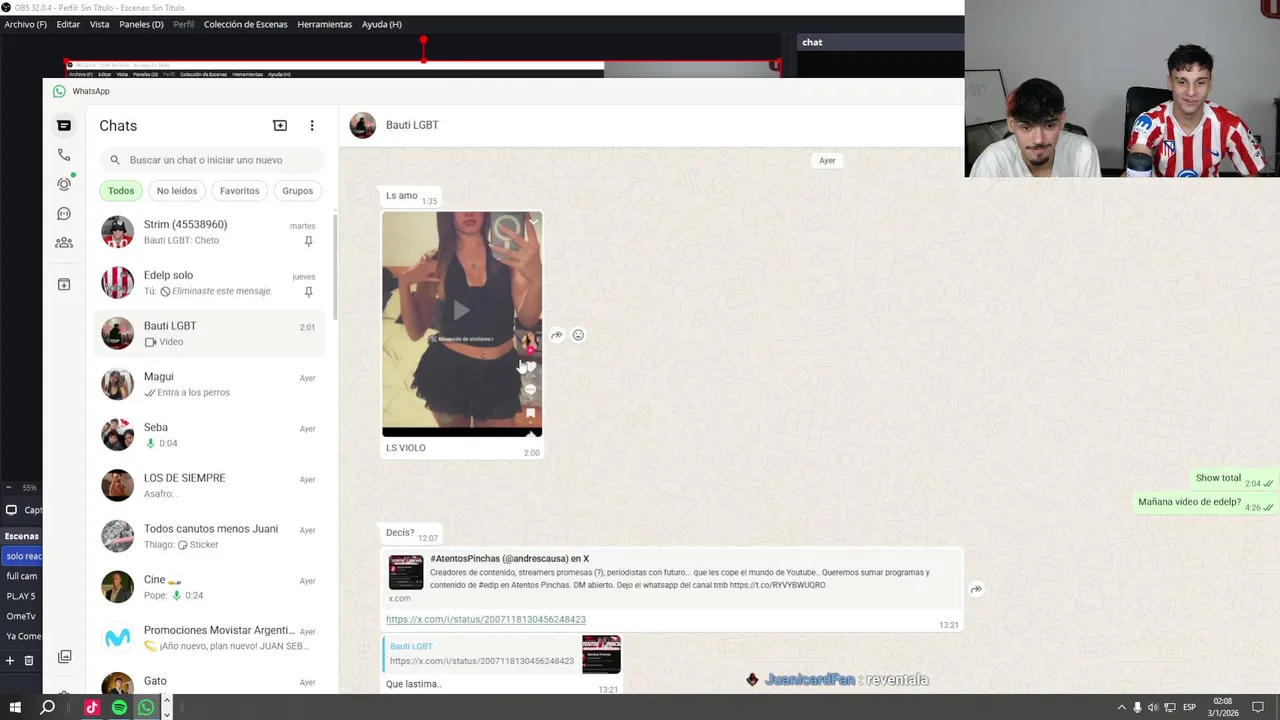Open archived chats icon in WhatsApp sidebar
1280x720 pixels.
point(64,284)
